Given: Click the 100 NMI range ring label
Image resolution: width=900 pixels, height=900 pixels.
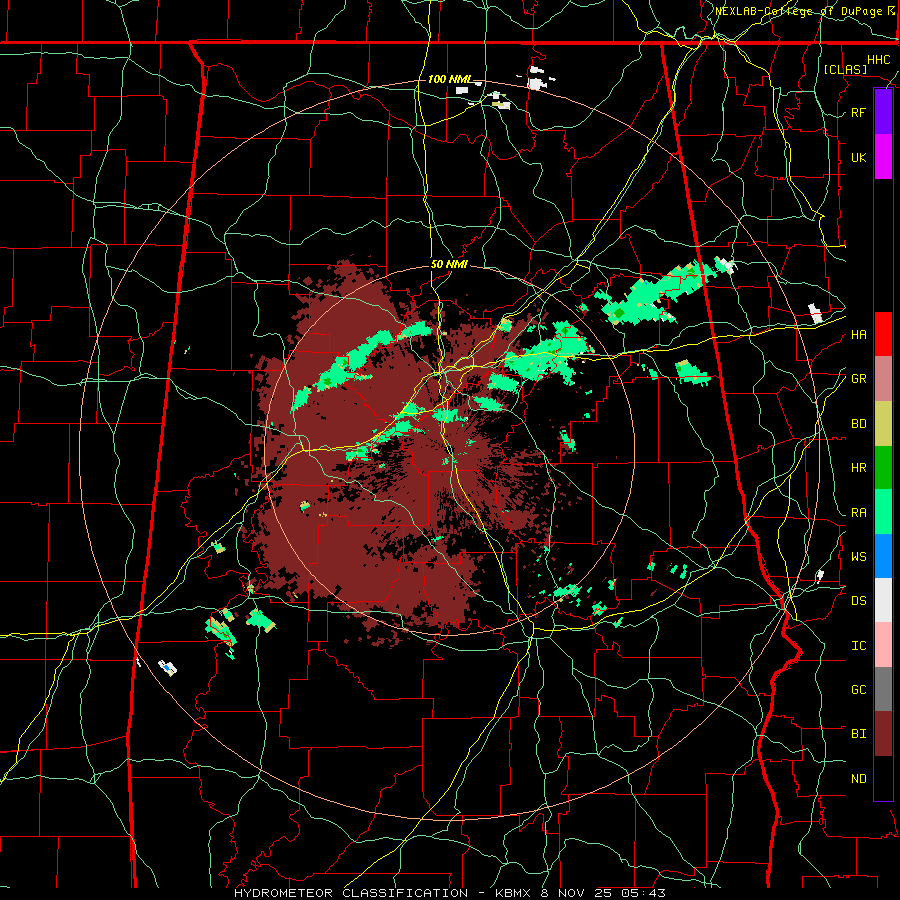Looking at the screenshot, I should [x=449, y=79].
